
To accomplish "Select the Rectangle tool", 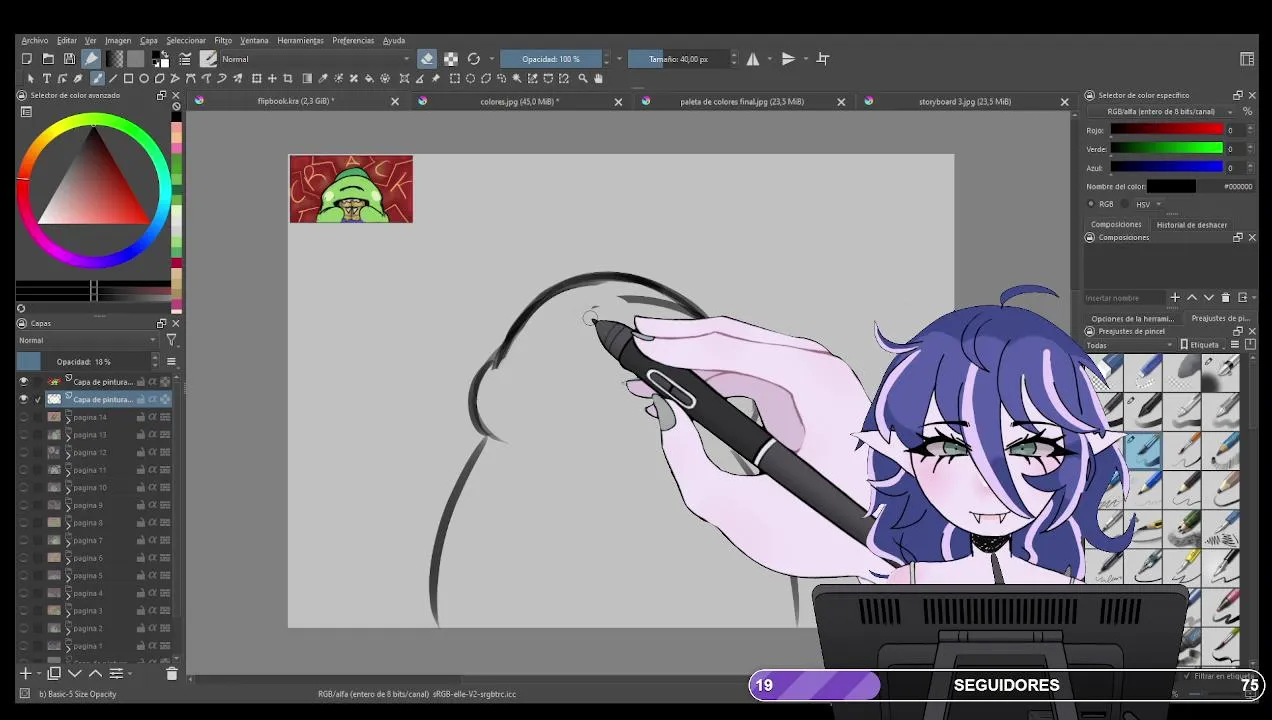I will point(128,78).
